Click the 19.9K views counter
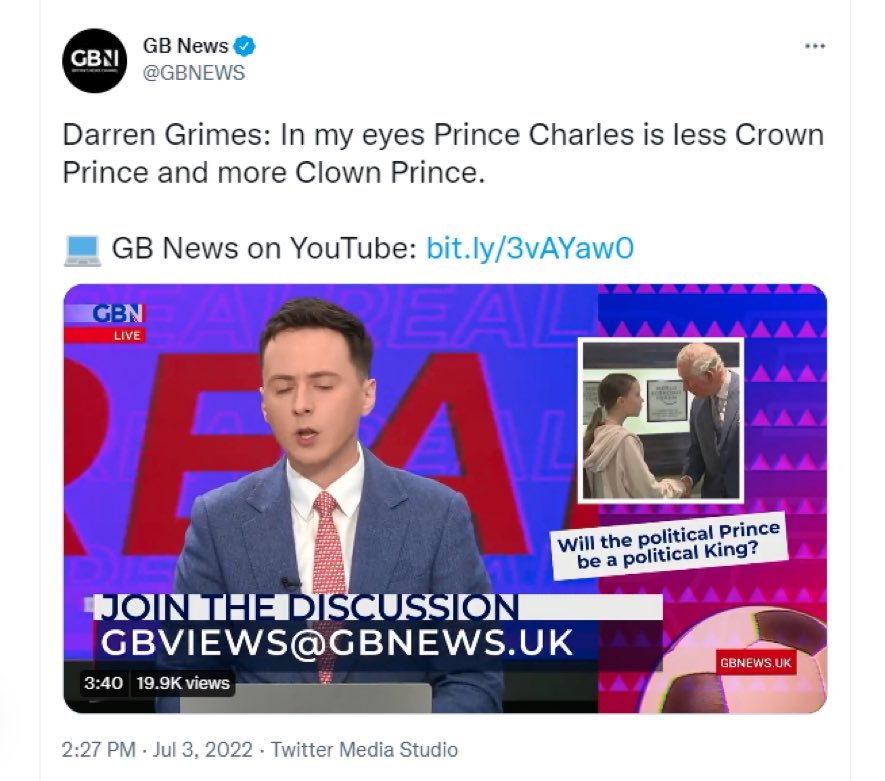 coord(183,683)
